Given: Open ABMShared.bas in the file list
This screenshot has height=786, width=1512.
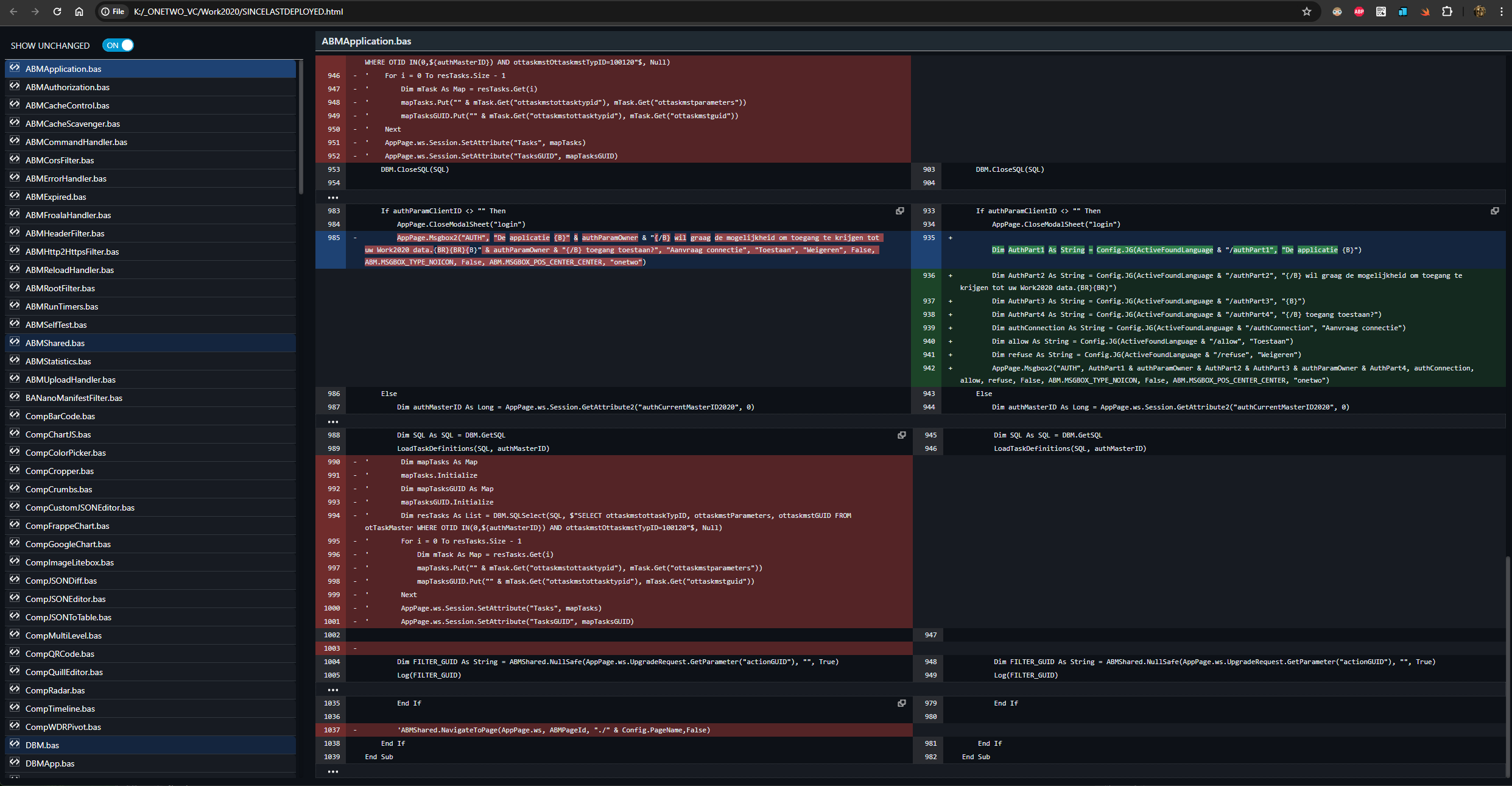Looking at the screenshot, I should coord(55,343).
